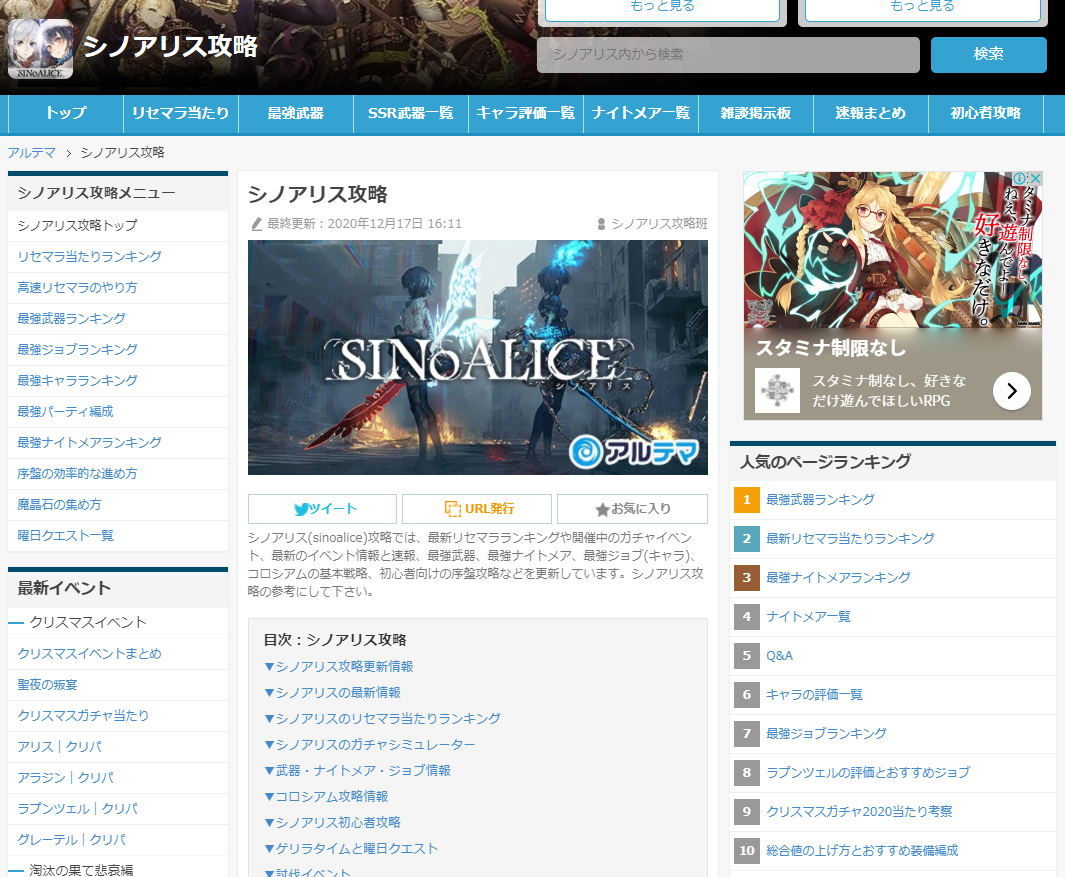Click the シノアリス攻略 site title
1065x877 pixels.
(x=170, y=46)
